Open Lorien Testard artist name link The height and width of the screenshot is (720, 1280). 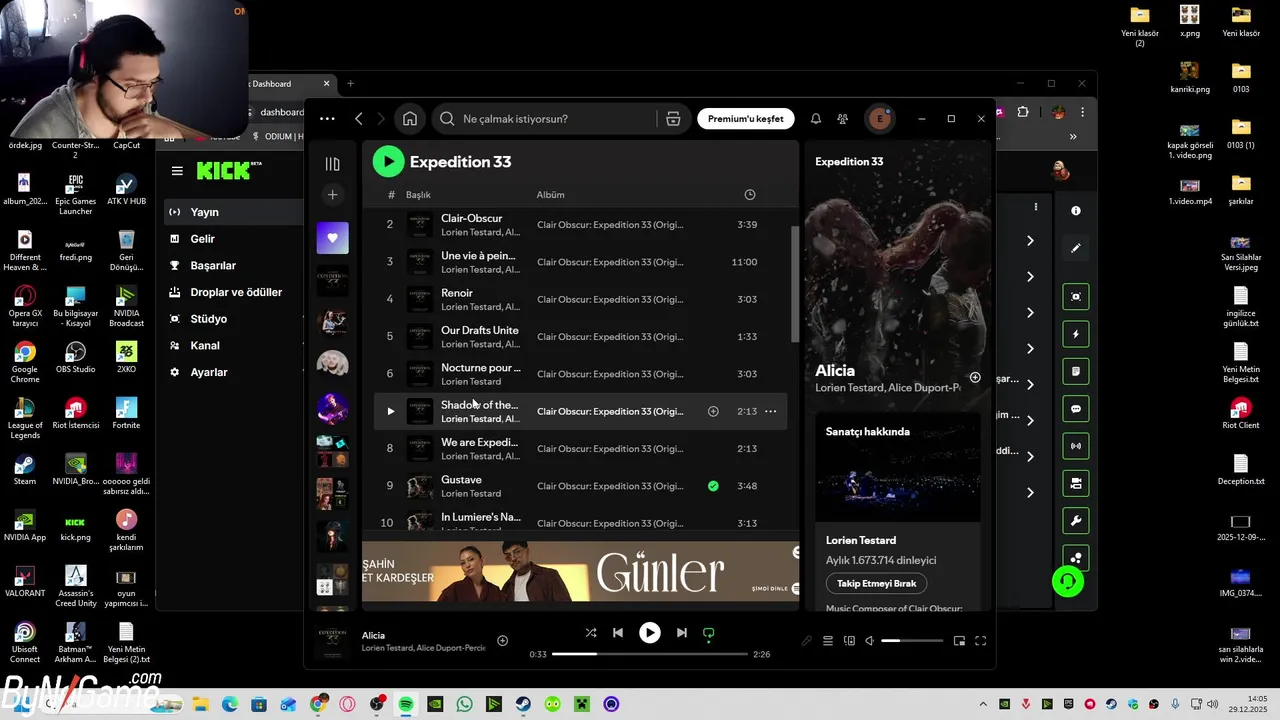point(861,540)
